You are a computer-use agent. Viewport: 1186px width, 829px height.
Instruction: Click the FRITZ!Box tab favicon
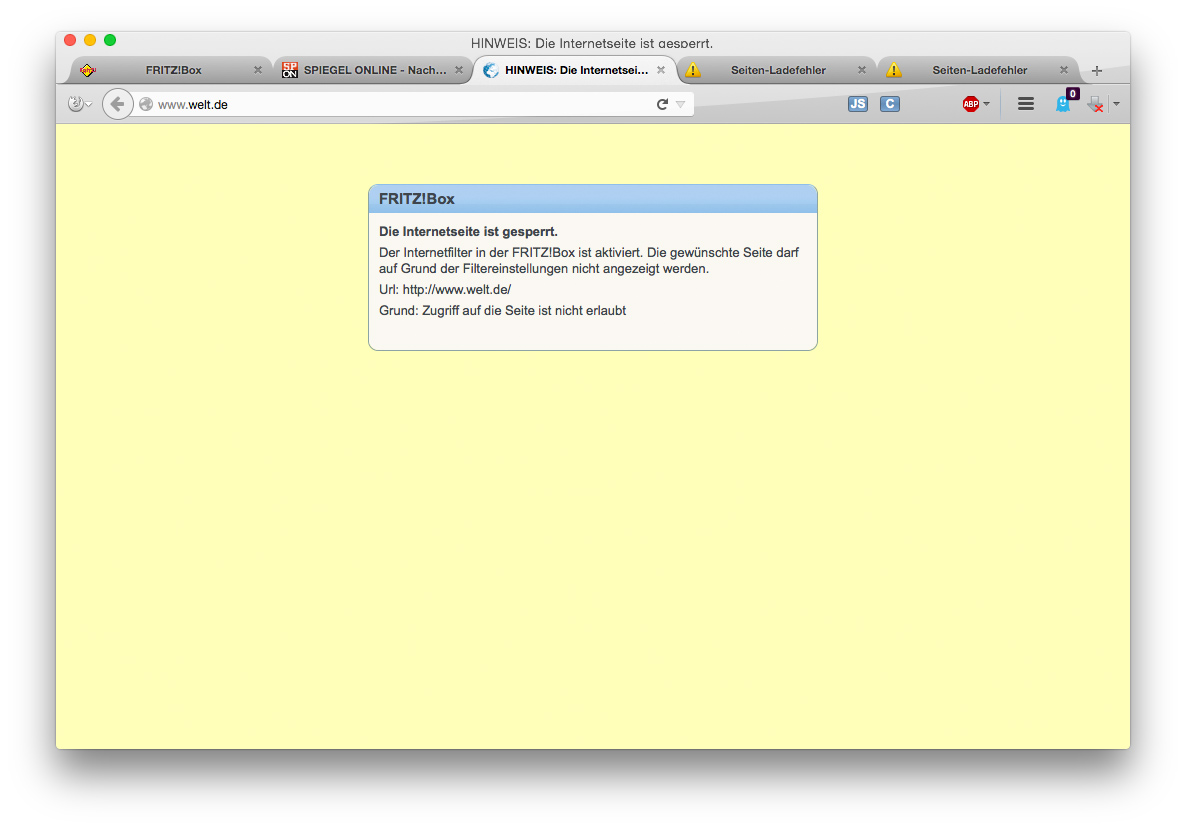coord(88,70)
